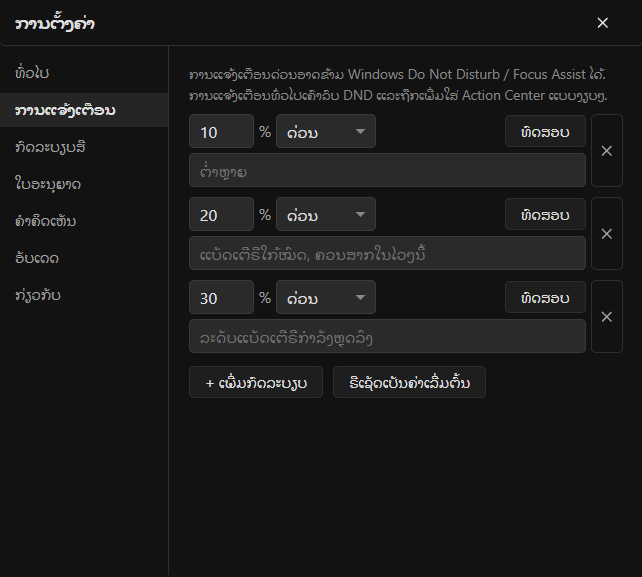Click the message field of the 30% rule

pos(387,336)
